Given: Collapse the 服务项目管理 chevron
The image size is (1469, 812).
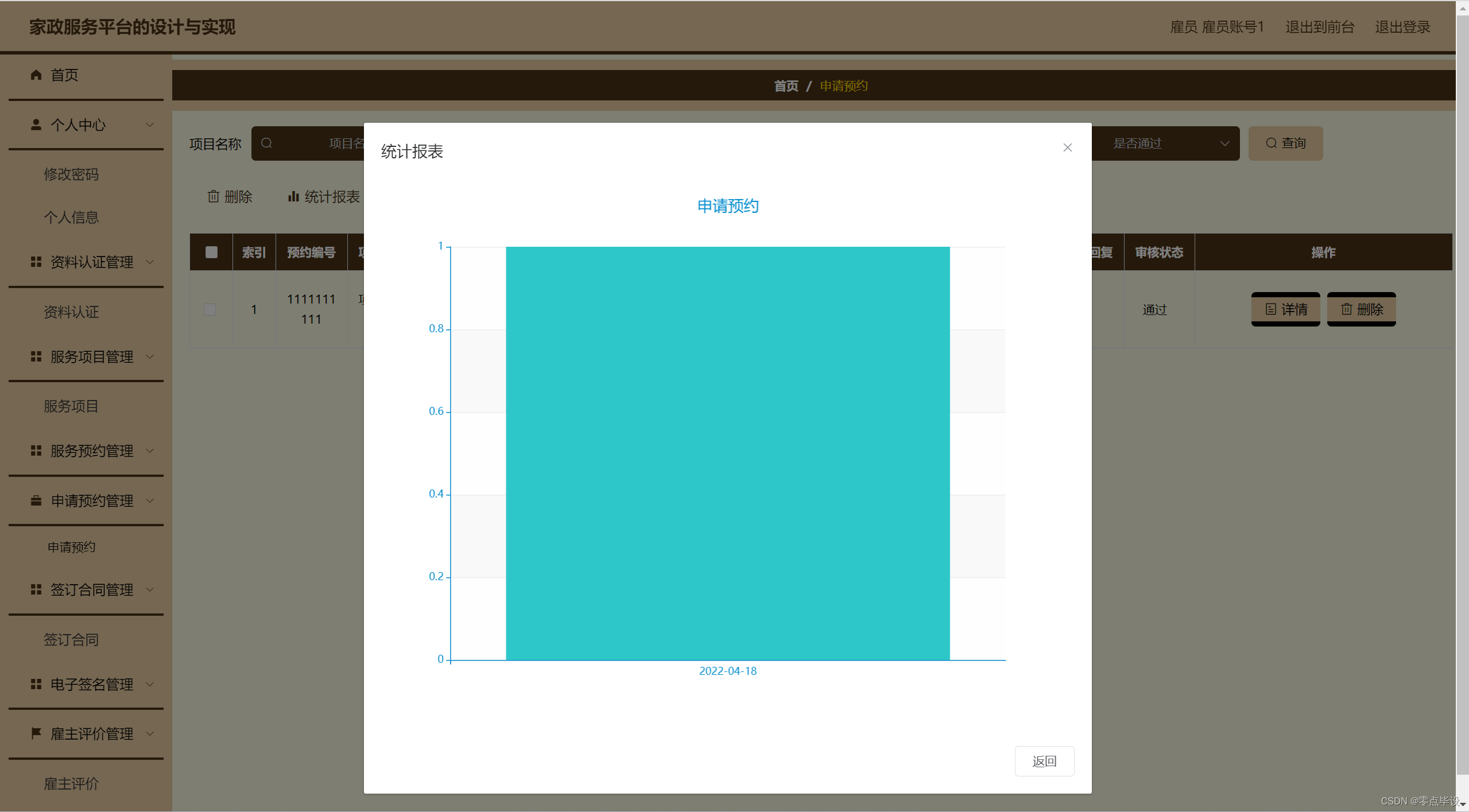Looking at the screenshot, I should click(x=150, y=356).
